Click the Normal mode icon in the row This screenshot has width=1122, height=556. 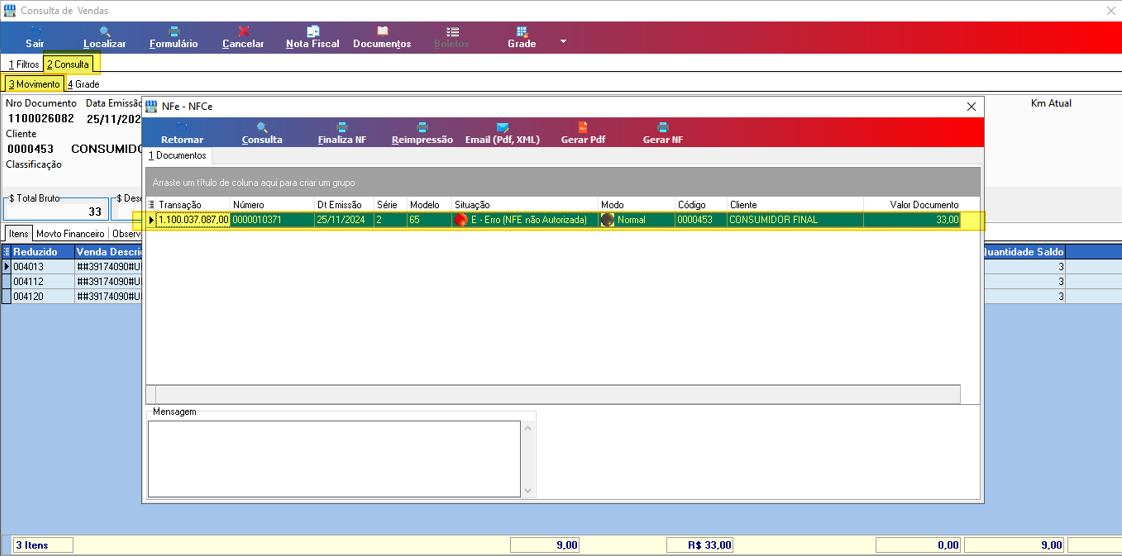click(608, 220)
